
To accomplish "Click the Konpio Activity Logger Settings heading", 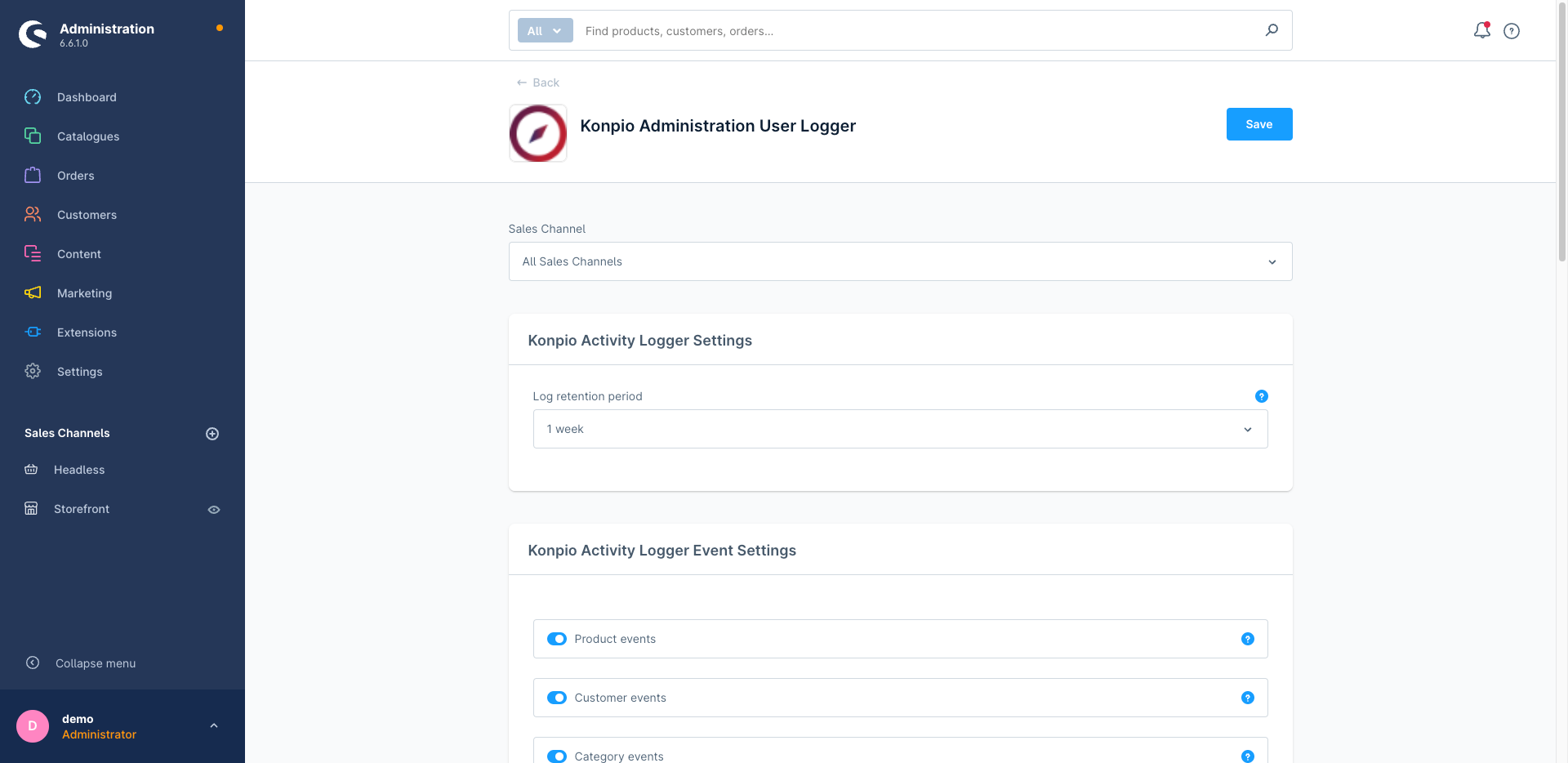I will click(x=640, y=341).
